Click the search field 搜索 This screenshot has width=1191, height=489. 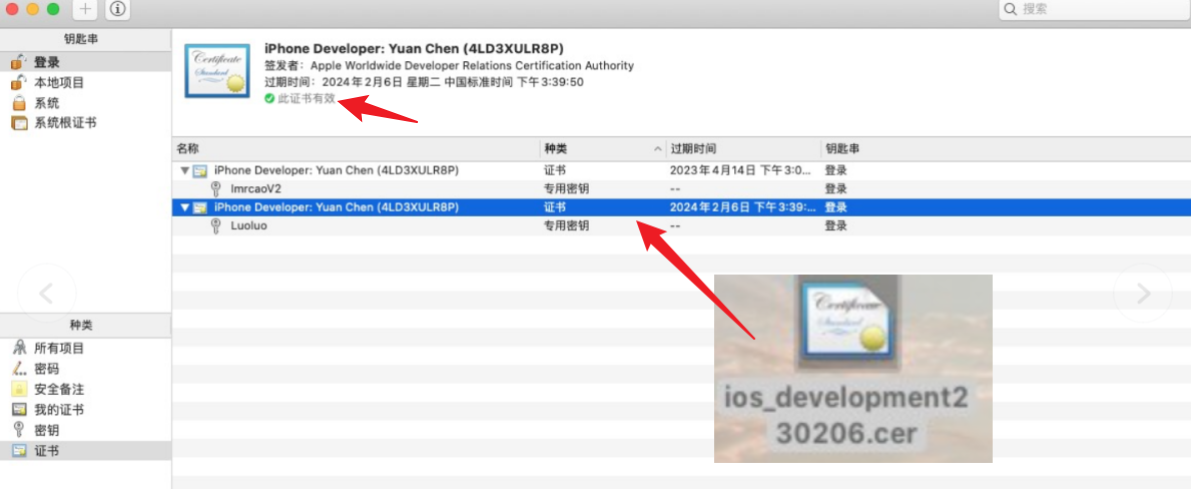point(1093,9)
